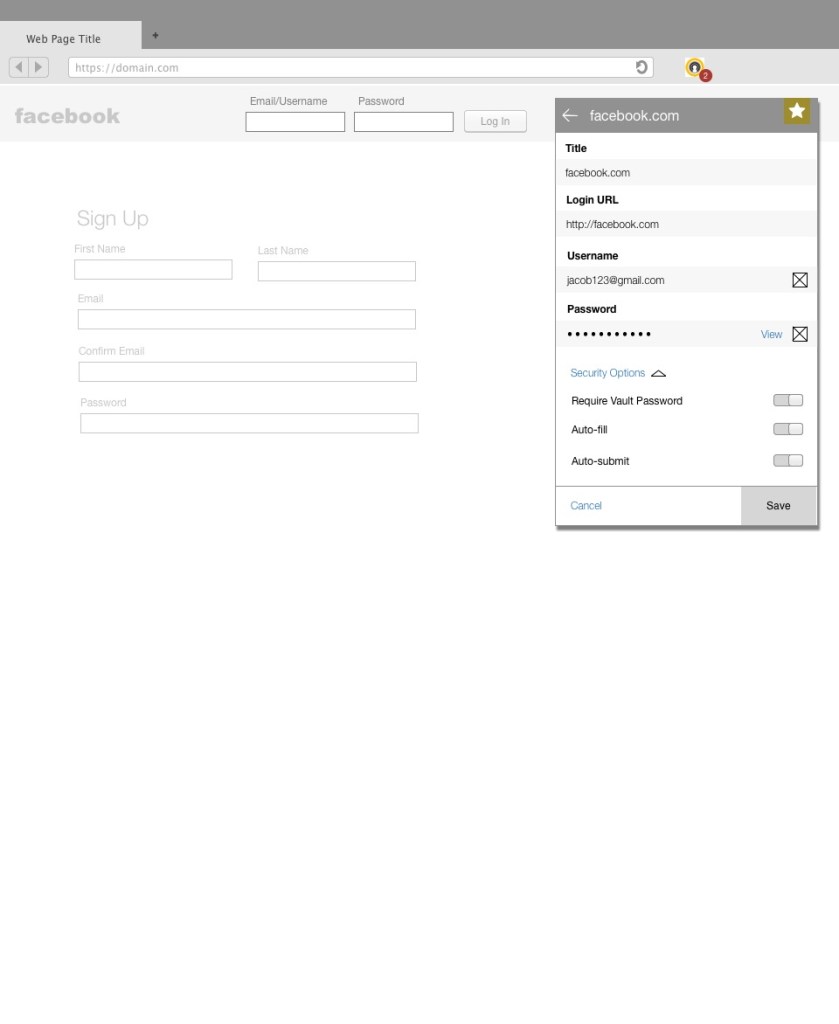The width and height of the screenshot is (839, 1024).
Task: Turn on the Auto-submit toggle
Action: [788, 461]
